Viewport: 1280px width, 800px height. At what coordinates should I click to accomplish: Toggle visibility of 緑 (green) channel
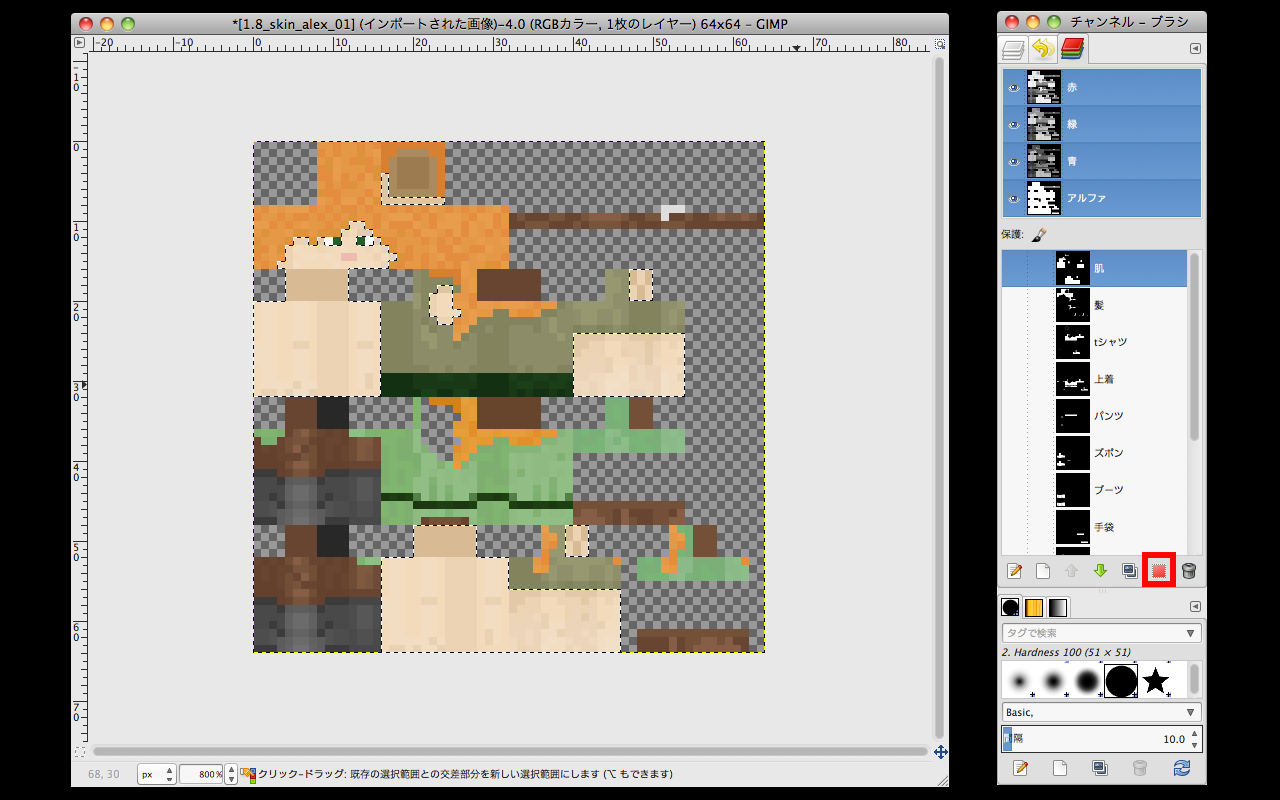coord(1013,125)
